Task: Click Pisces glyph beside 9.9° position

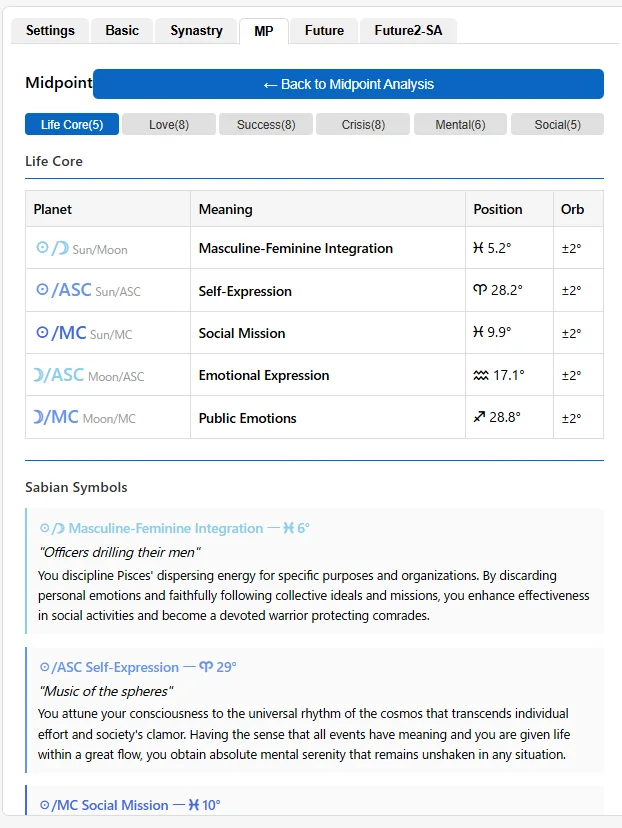Action: [x=478, y=332]
